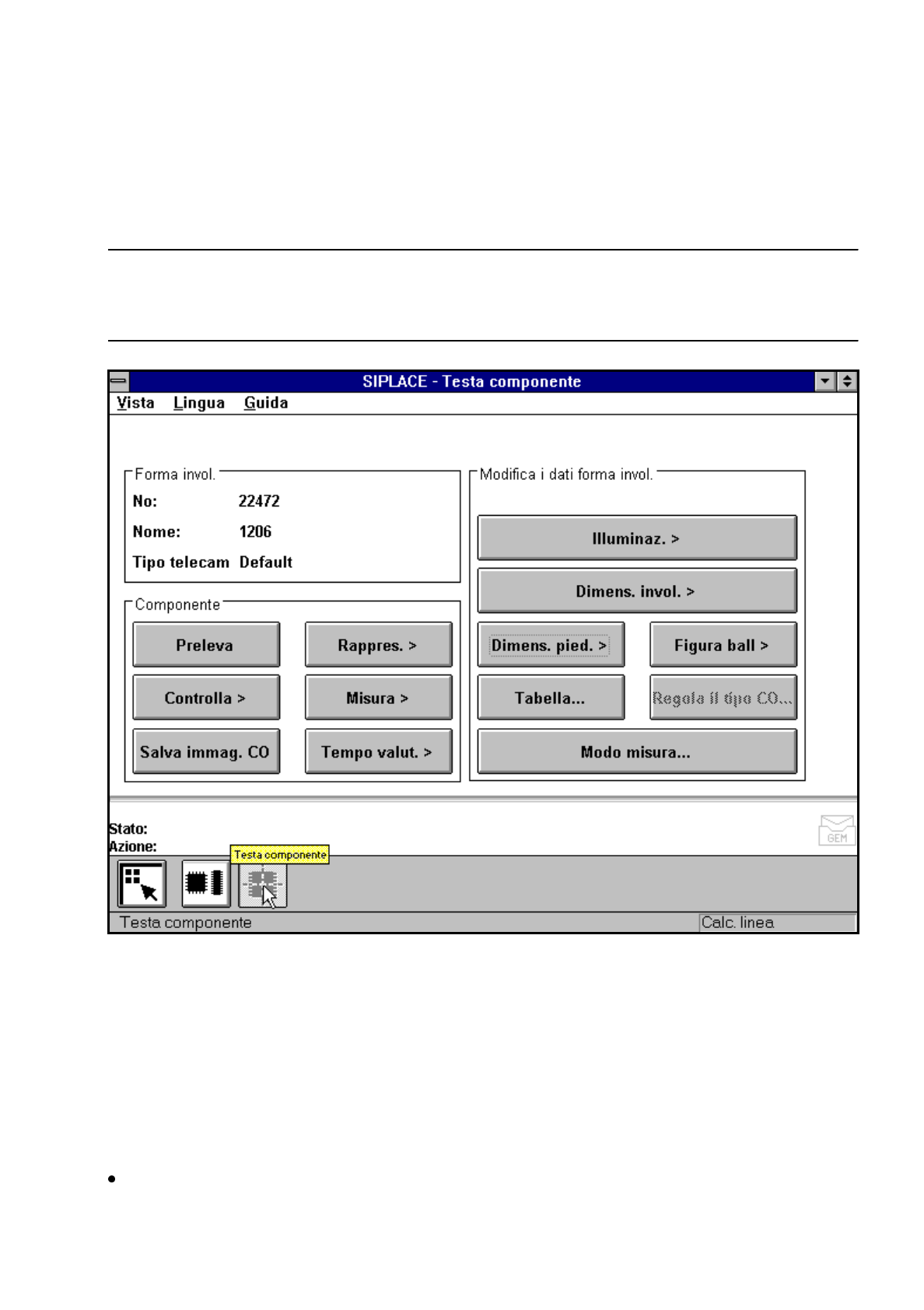Click the SIPLACE - Testa componente title bar

[471, 381]
